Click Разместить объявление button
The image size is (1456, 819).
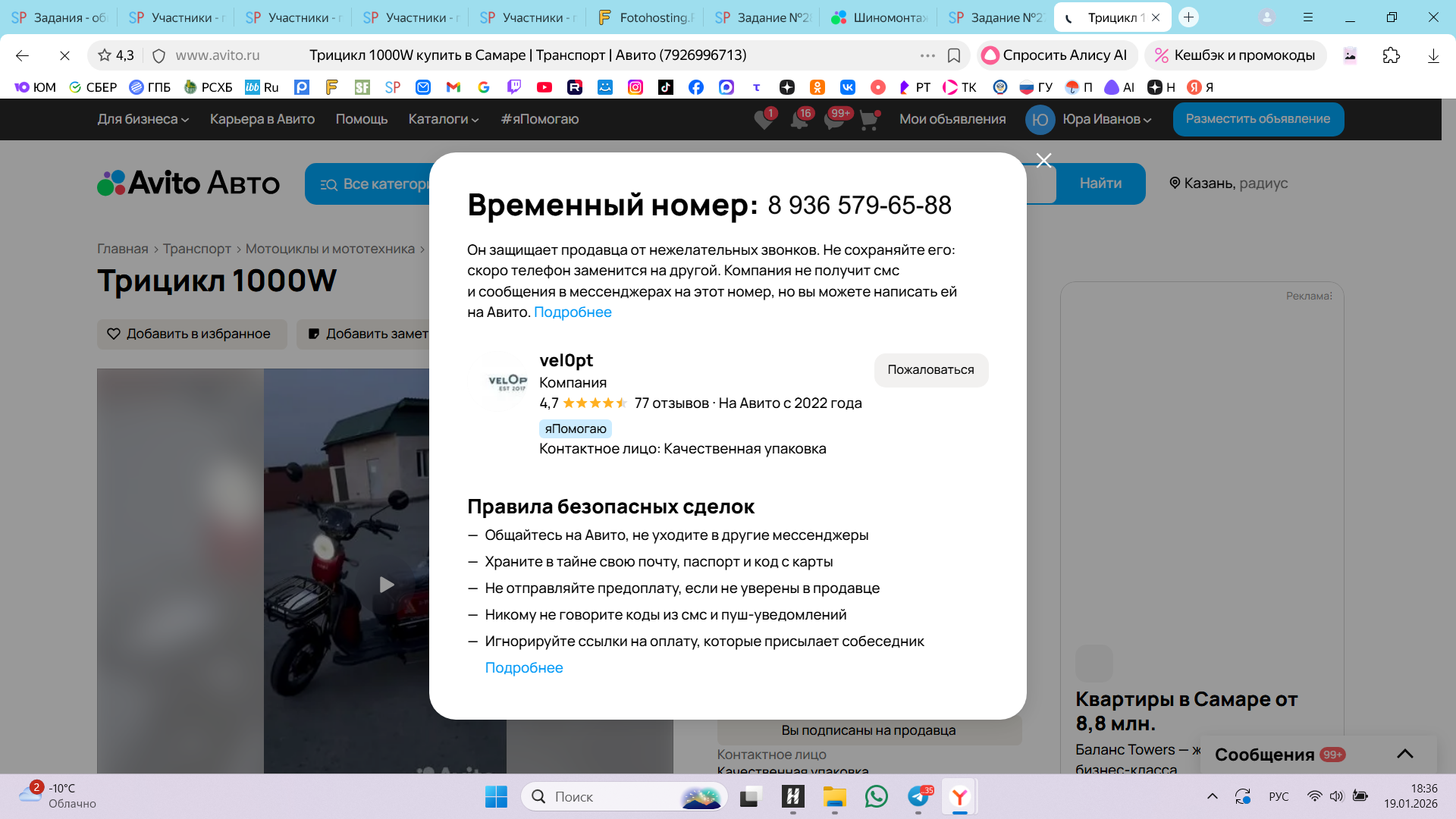(1257, 119)
